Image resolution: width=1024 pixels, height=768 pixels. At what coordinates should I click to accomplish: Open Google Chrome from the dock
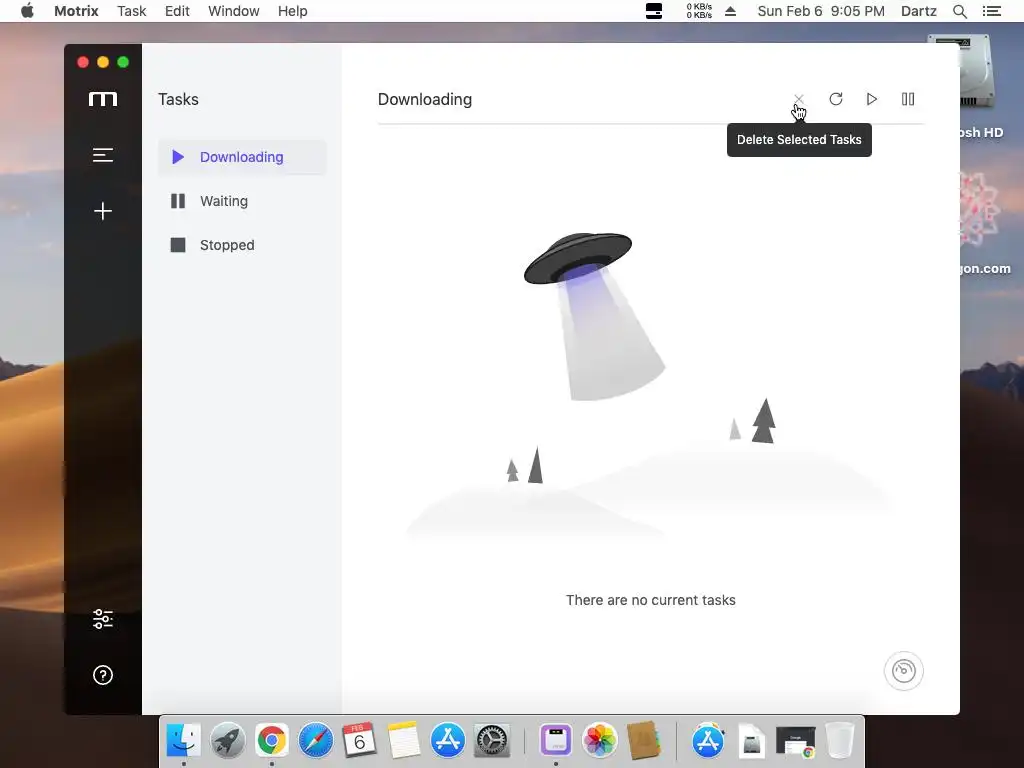pyautogui.click(x=272, y=741)
